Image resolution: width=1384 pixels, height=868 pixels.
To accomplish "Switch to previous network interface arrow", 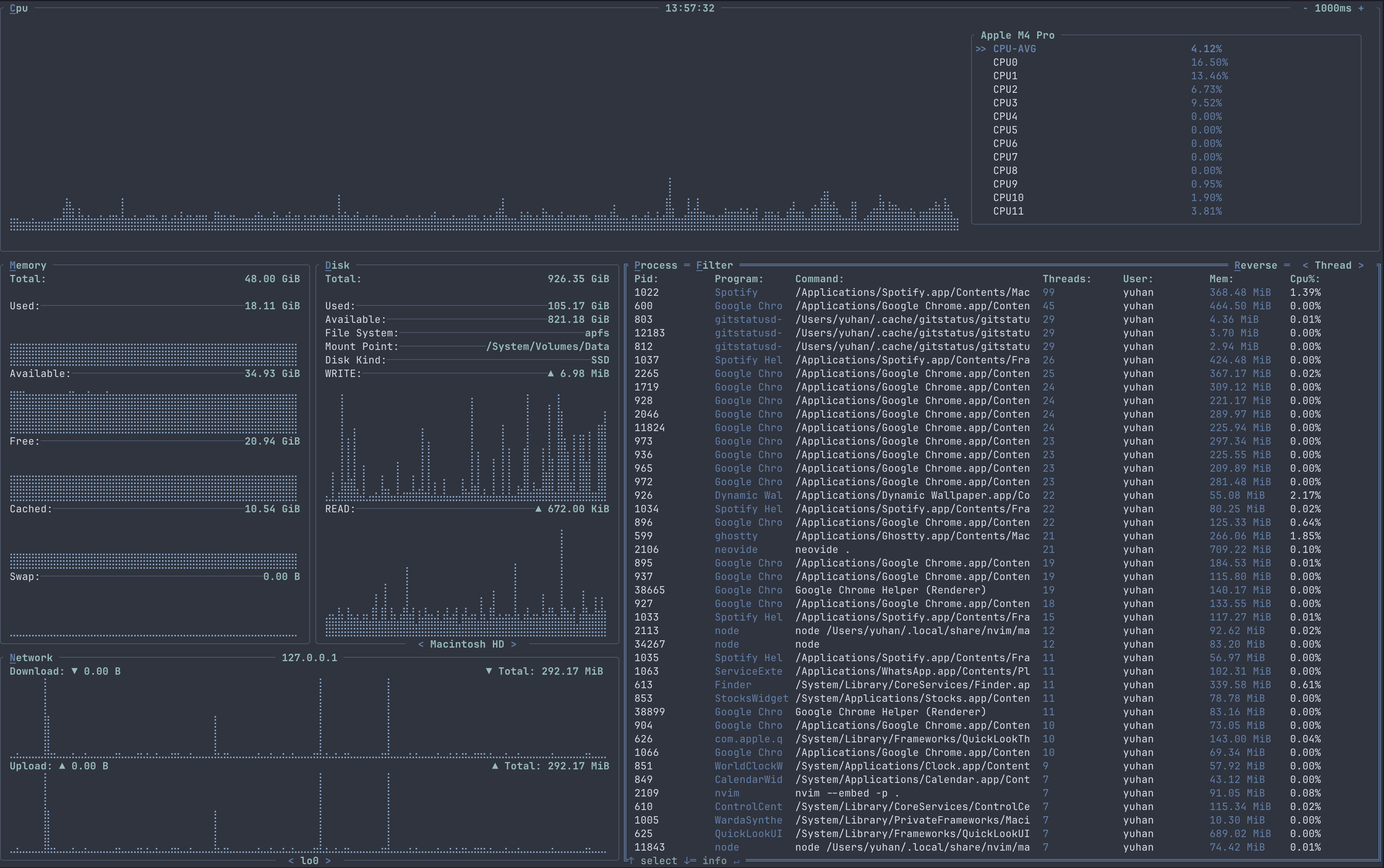I will 291,861.
